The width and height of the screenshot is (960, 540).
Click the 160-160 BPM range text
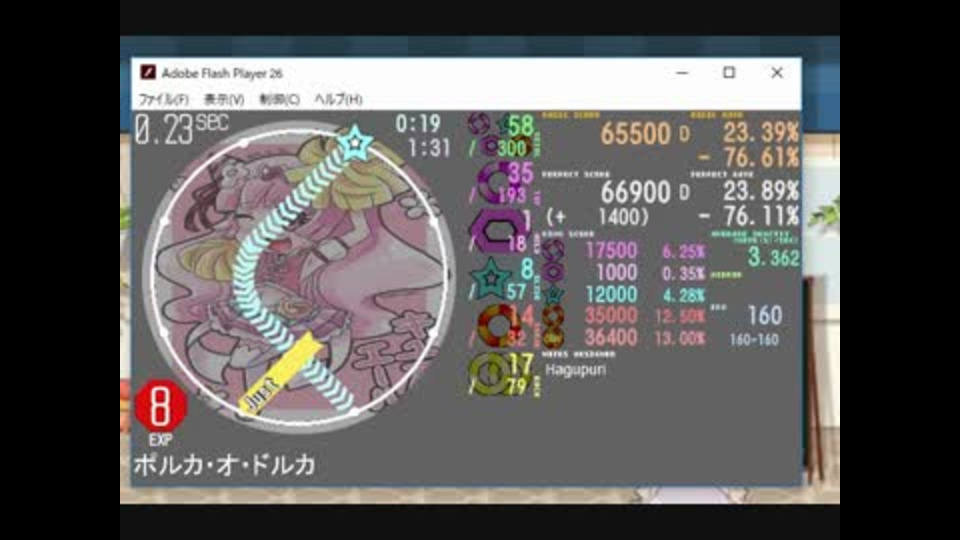pyautogui.click(x=754, y=340)
